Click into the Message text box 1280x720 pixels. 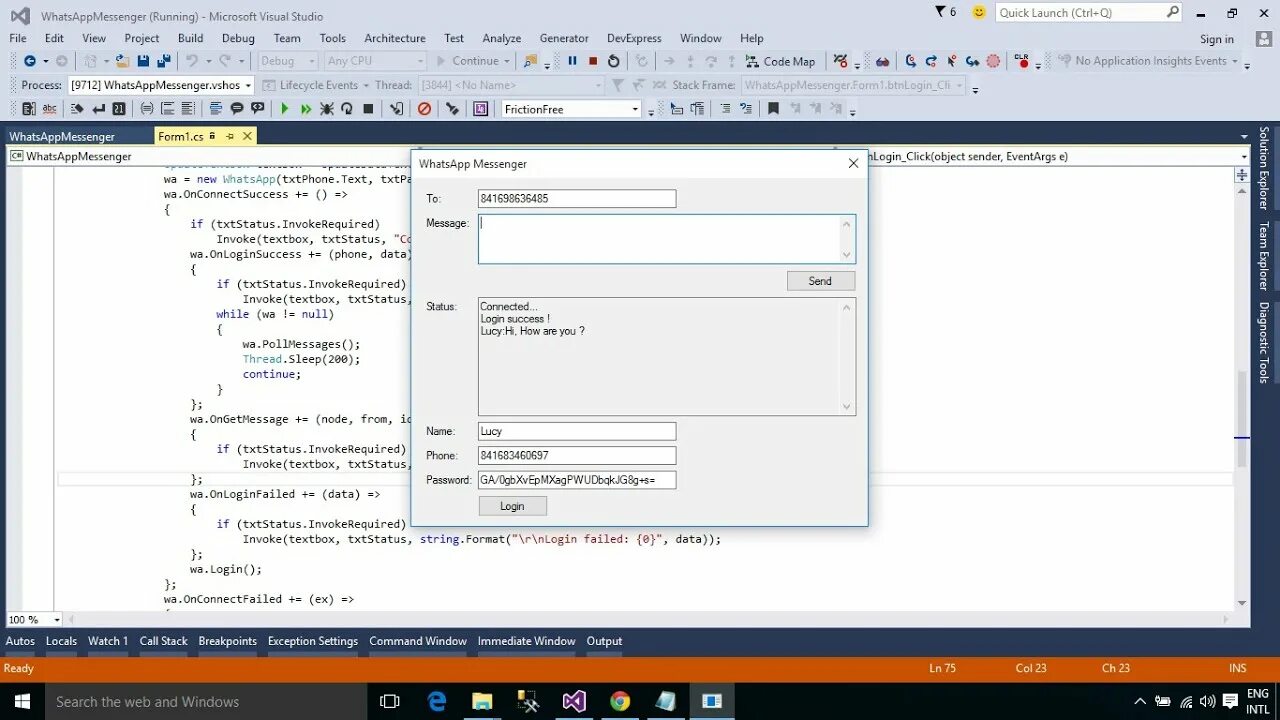click(x=660, y=239)
